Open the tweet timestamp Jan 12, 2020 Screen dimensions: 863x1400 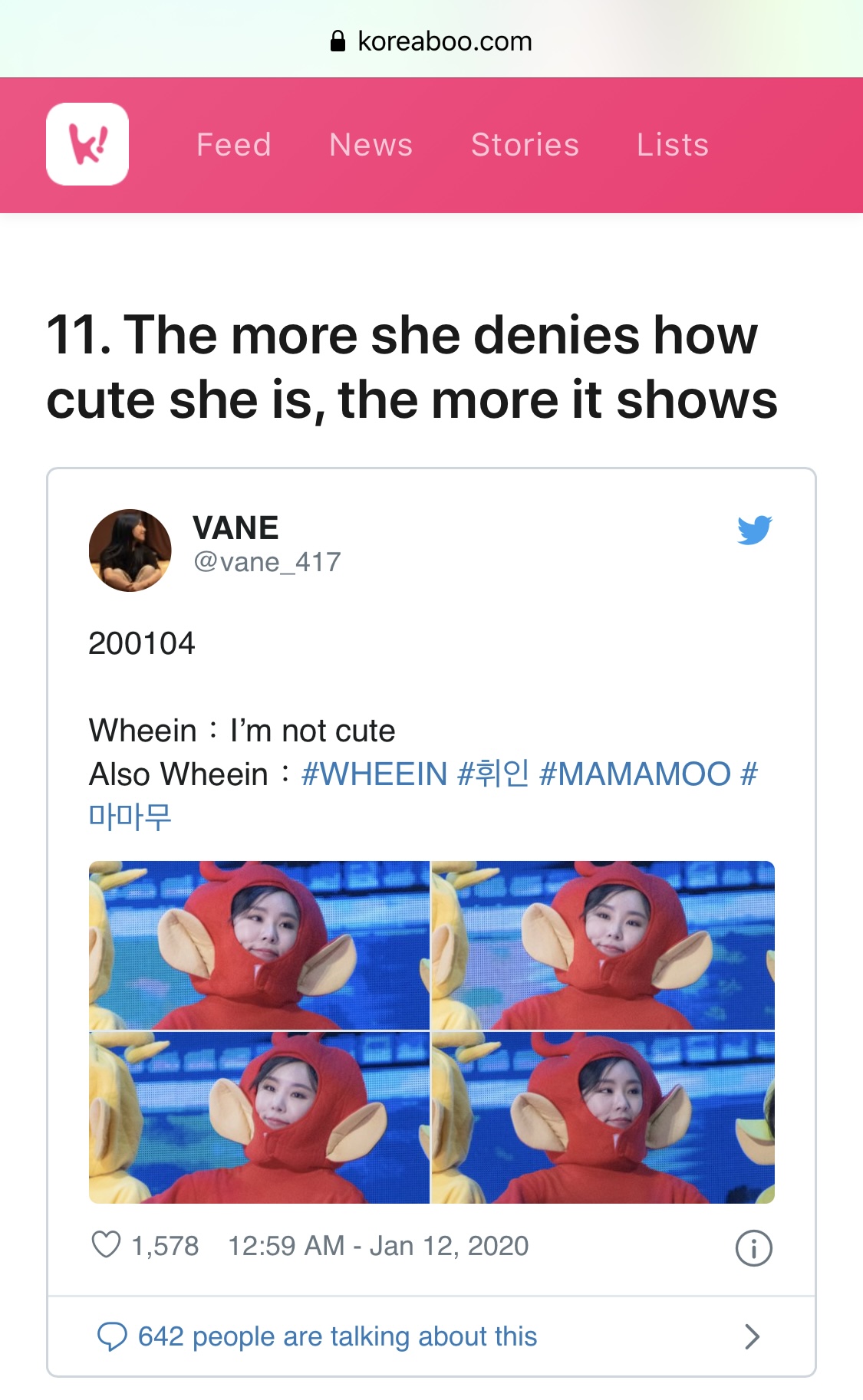coord(378,1246)
